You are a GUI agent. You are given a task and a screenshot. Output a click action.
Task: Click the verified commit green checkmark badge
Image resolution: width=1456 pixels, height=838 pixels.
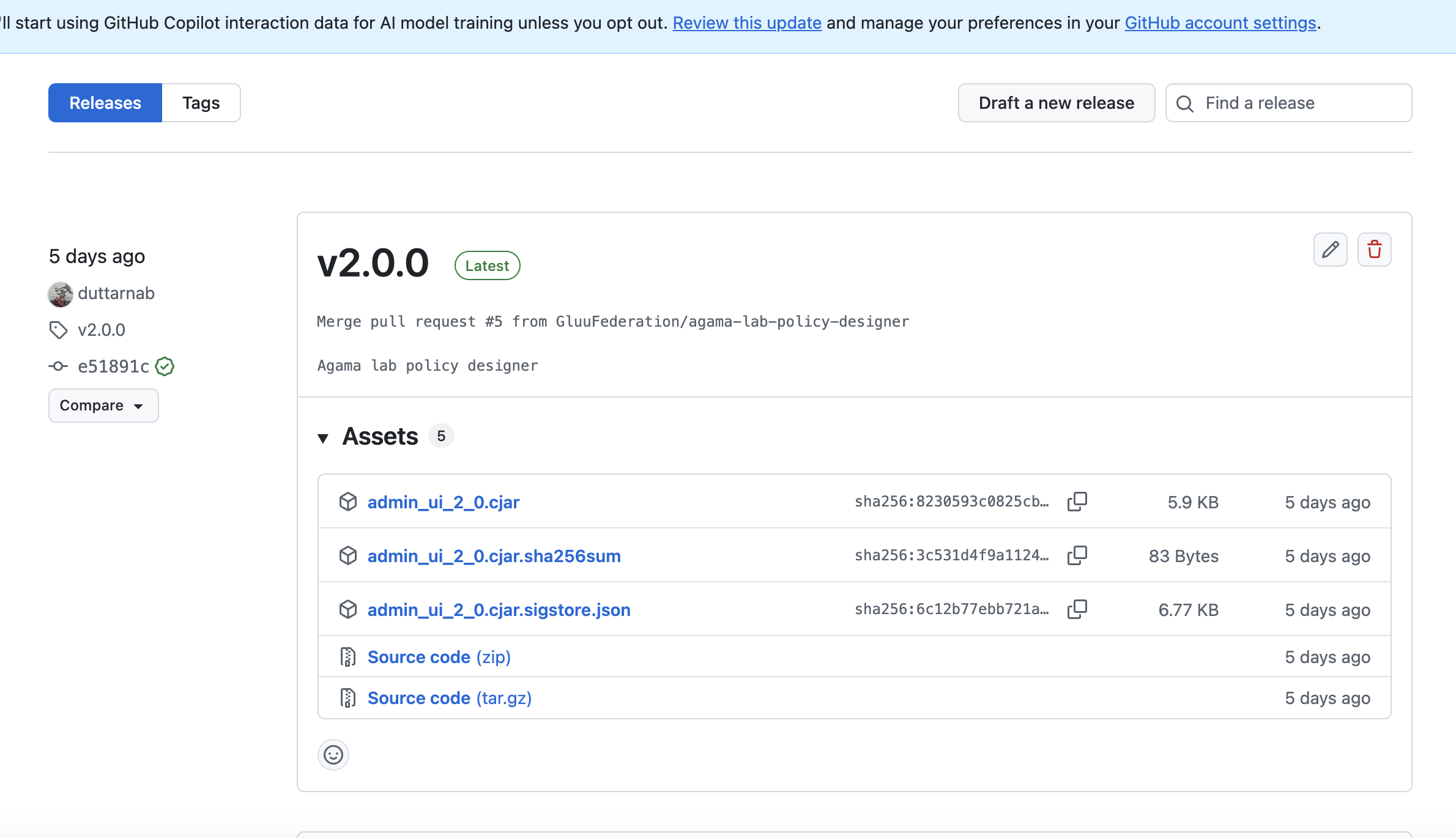click(165, 366)
